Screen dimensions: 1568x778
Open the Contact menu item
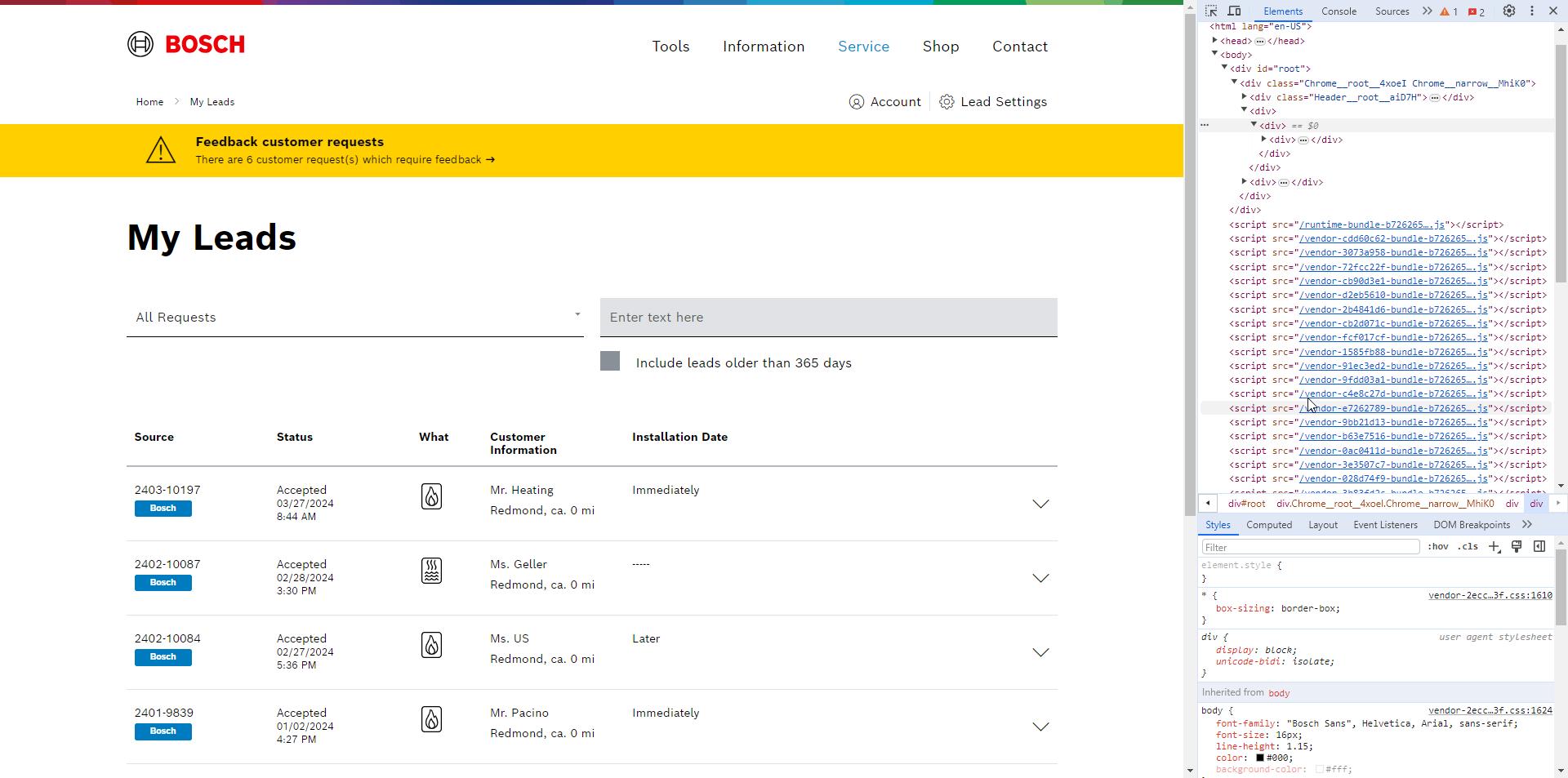tap(1020, 47)
